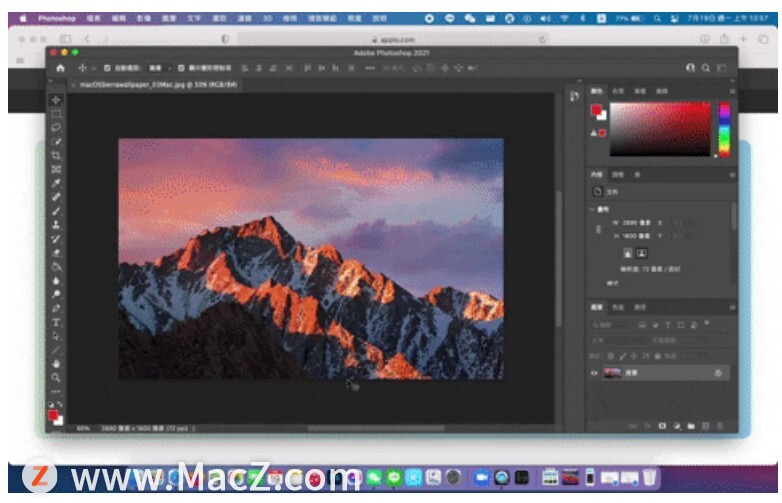
Task: Open the 3D menu in menu bar
Action: coord(268,18)
